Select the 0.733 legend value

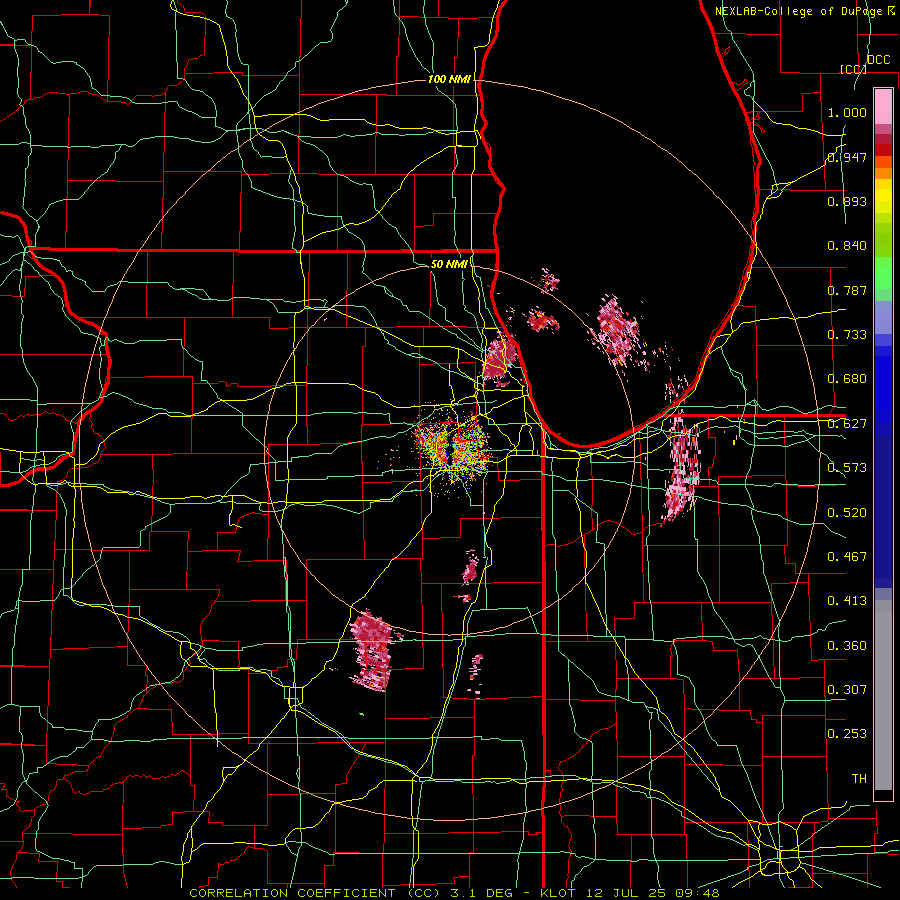(847, 335)
